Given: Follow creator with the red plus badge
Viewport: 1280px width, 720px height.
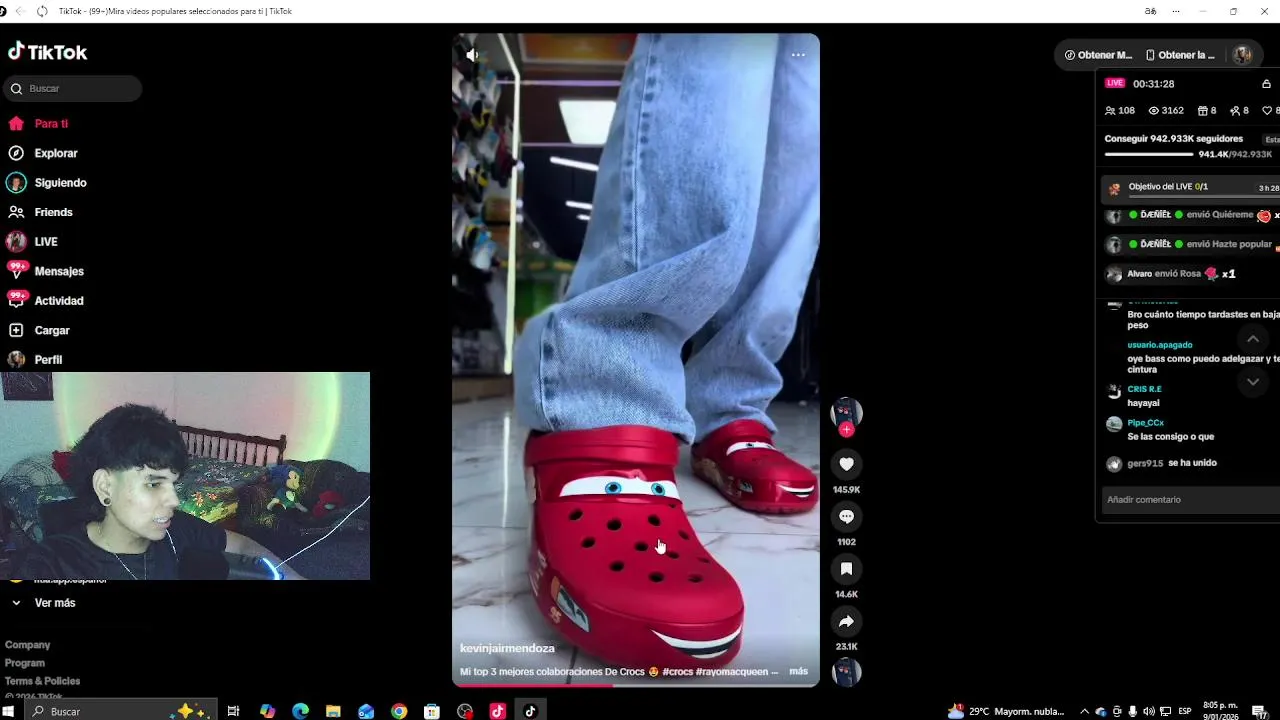Looking at the screenshot, I should coord(846,430).
